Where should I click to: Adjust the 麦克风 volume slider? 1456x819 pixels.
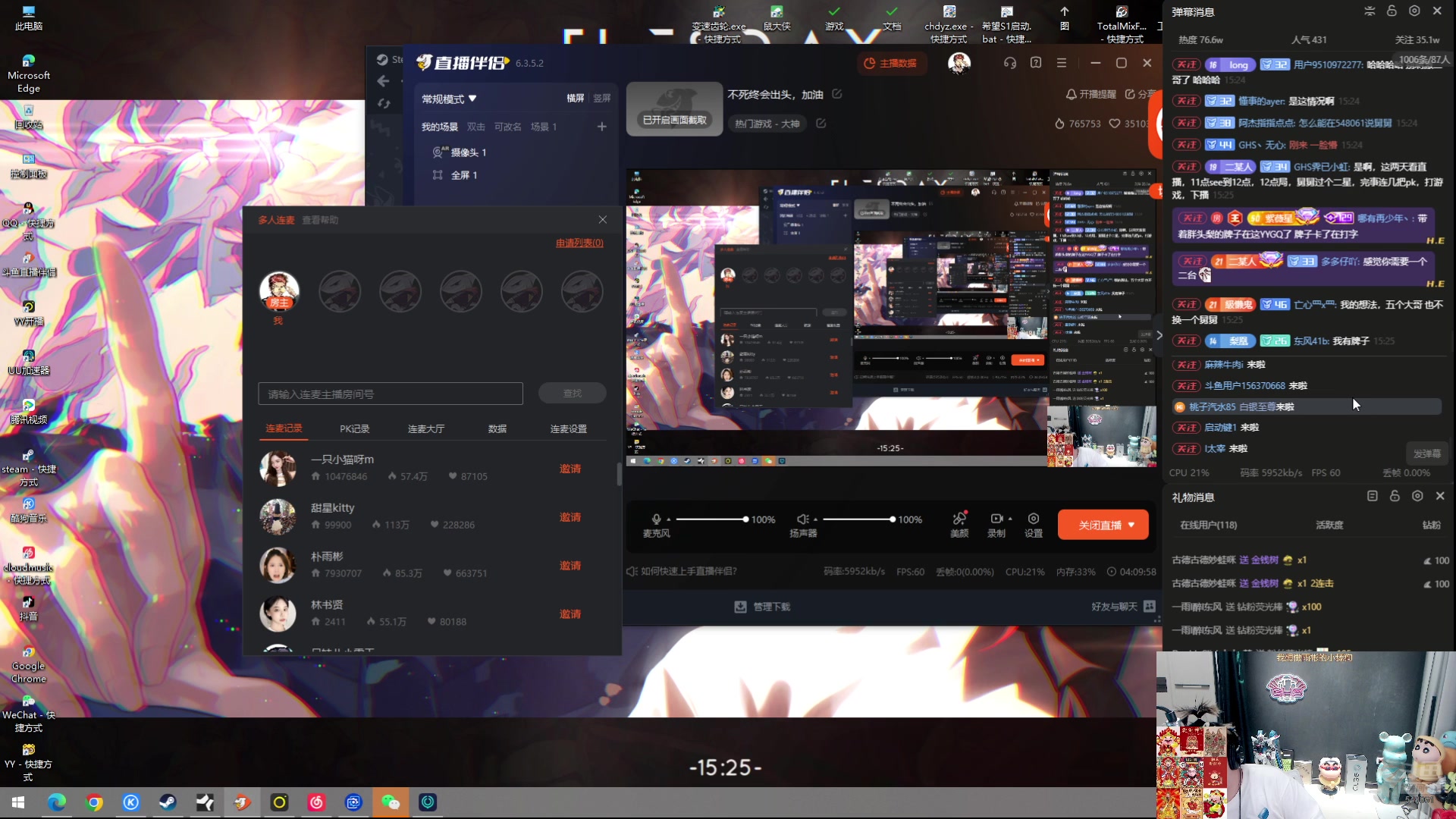click(x=711, y=519)
